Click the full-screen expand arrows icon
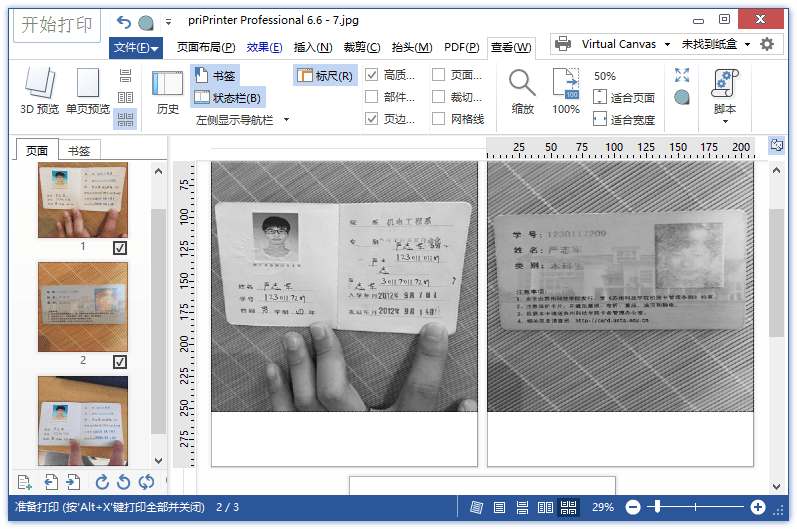797x529 pixels. (x=682, y=75)
